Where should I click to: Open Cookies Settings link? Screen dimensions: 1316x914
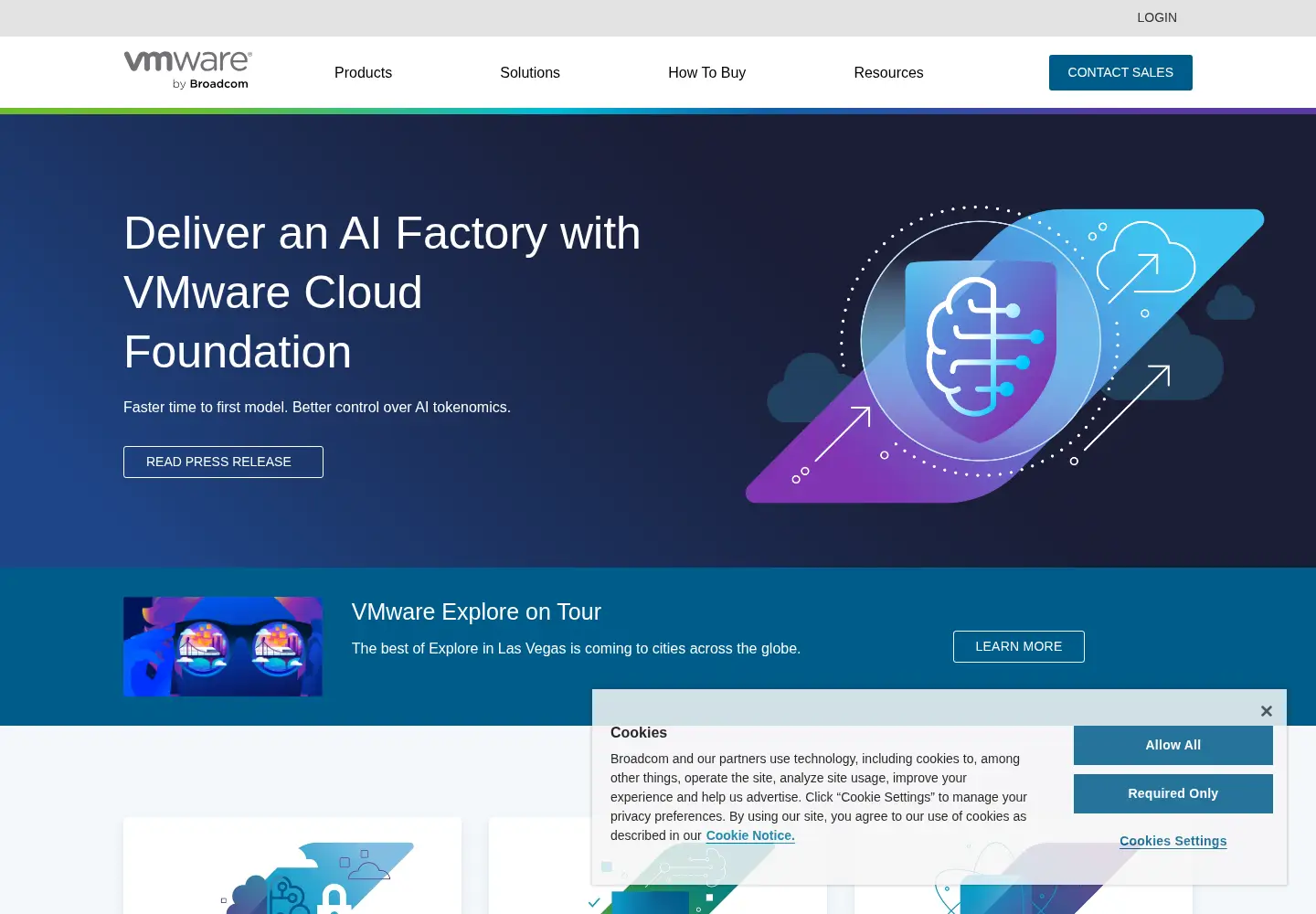point(1173,841)
